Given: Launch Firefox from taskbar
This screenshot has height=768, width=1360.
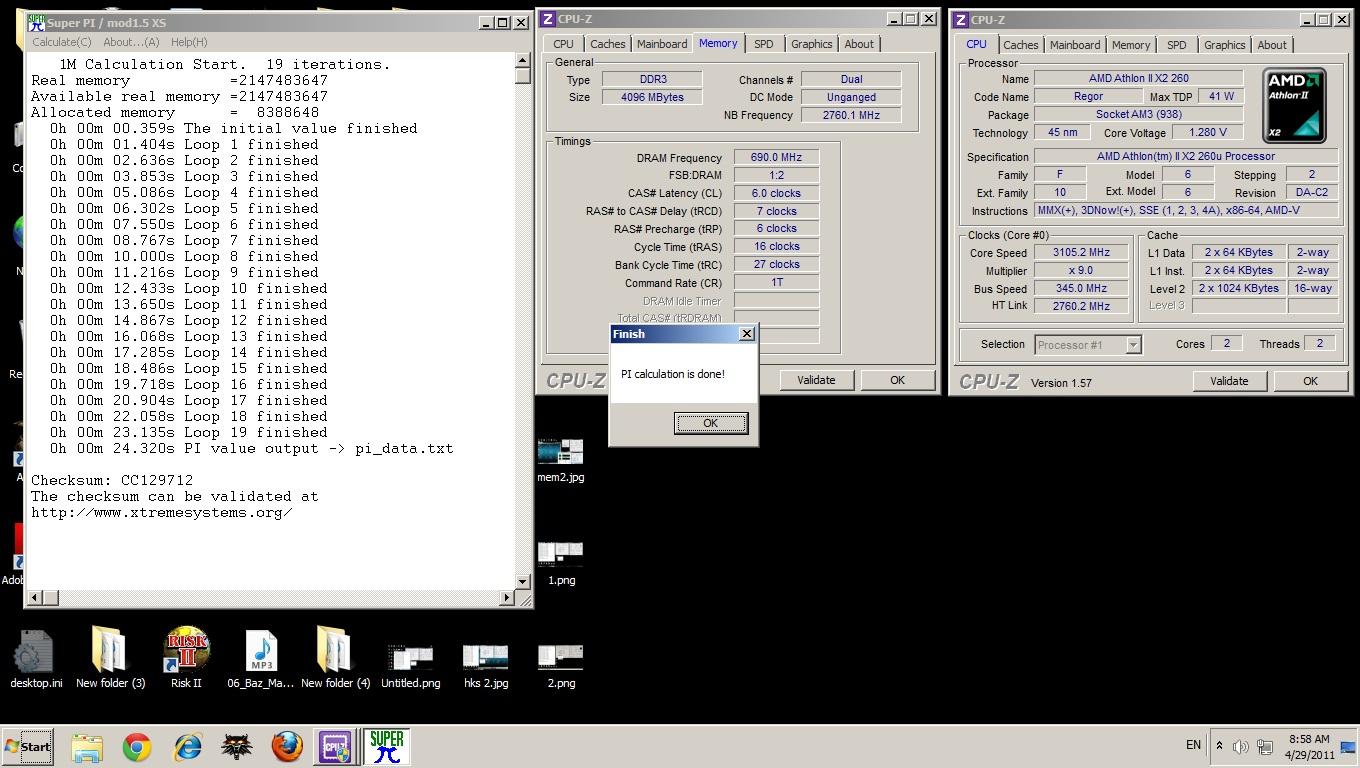Looking at the screenshot, I should click(287, 747).
